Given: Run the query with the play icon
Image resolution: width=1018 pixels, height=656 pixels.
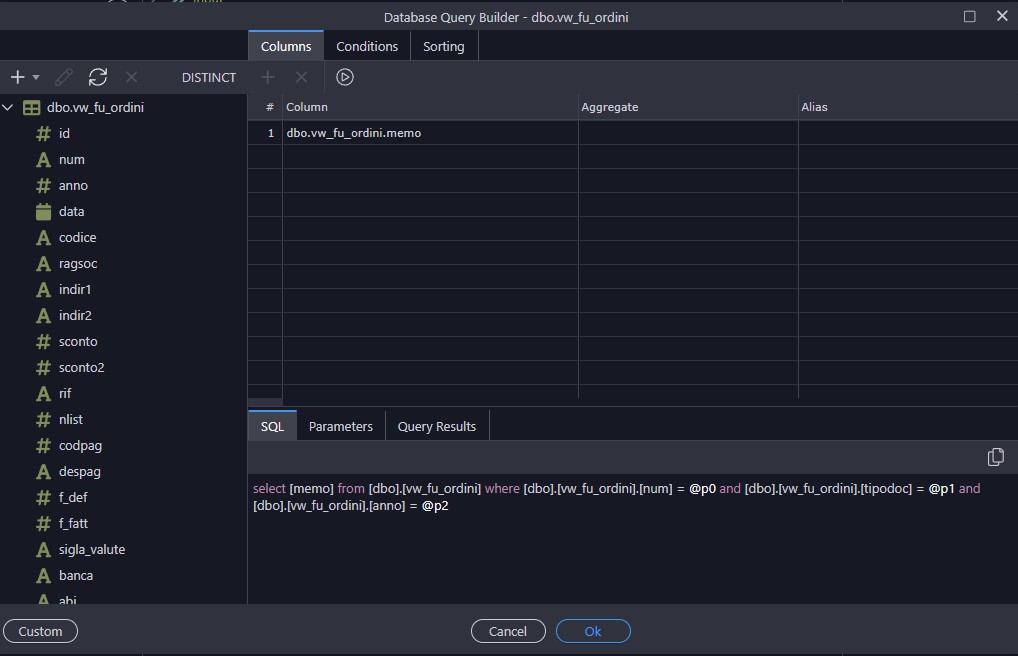Looking at the screenshot, I should point(345,77).
